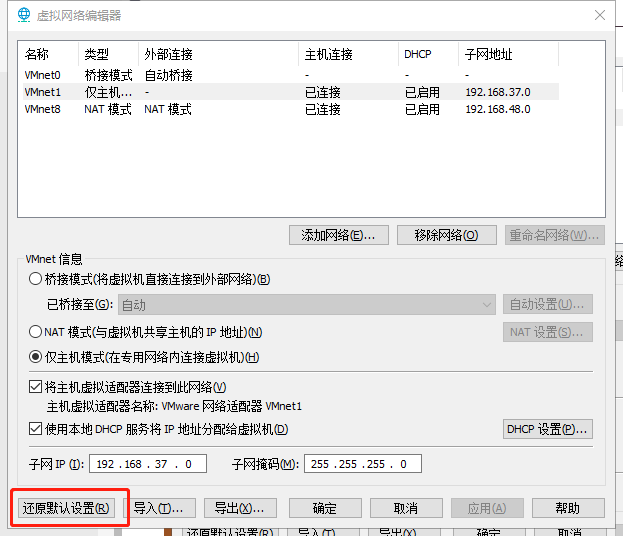
Task: Click 导入(T) button
Action: pyautogui.click(x=159, y=508)
